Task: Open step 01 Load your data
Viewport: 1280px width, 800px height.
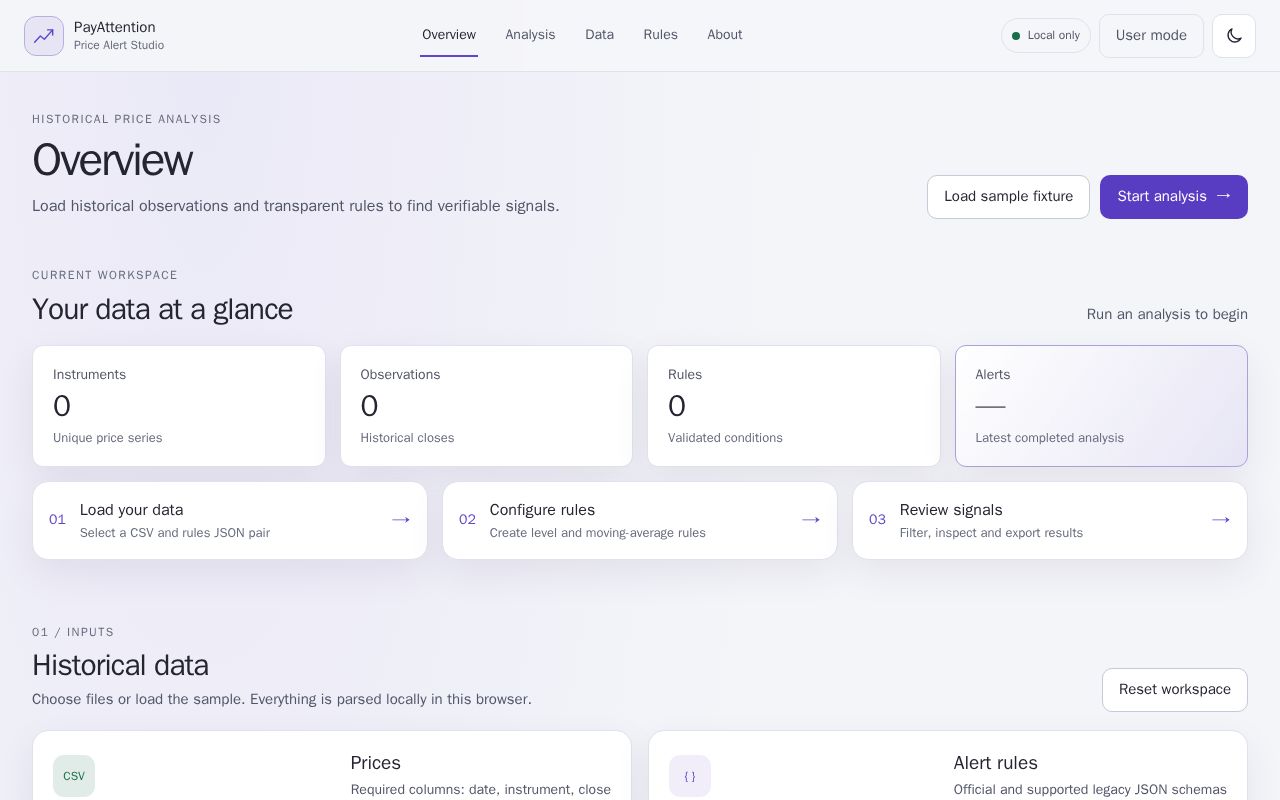Action: click(230, 521)
